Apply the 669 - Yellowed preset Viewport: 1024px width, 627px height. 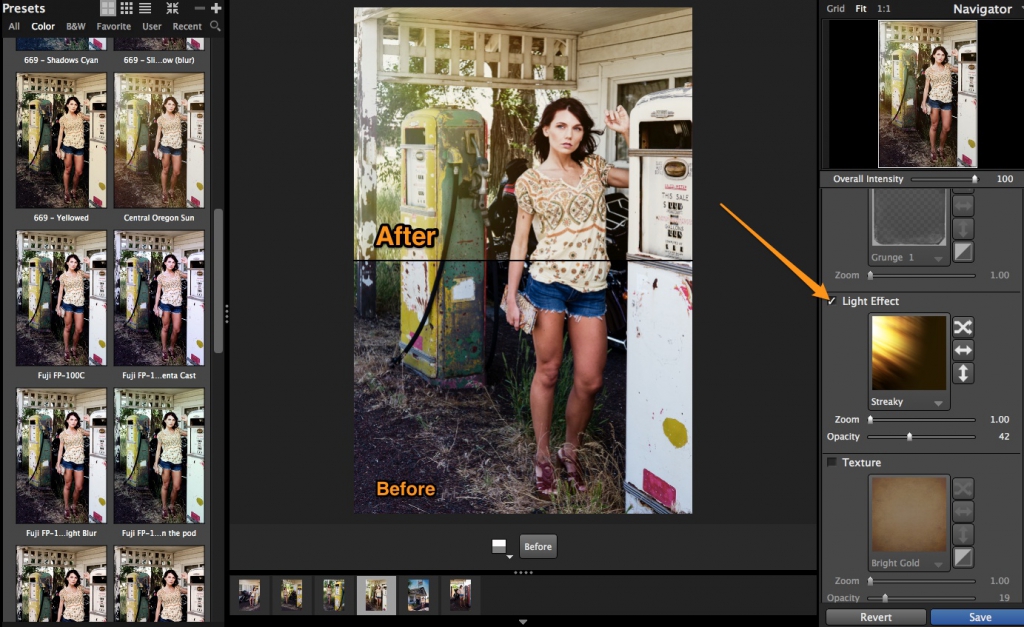click(61, 140)
